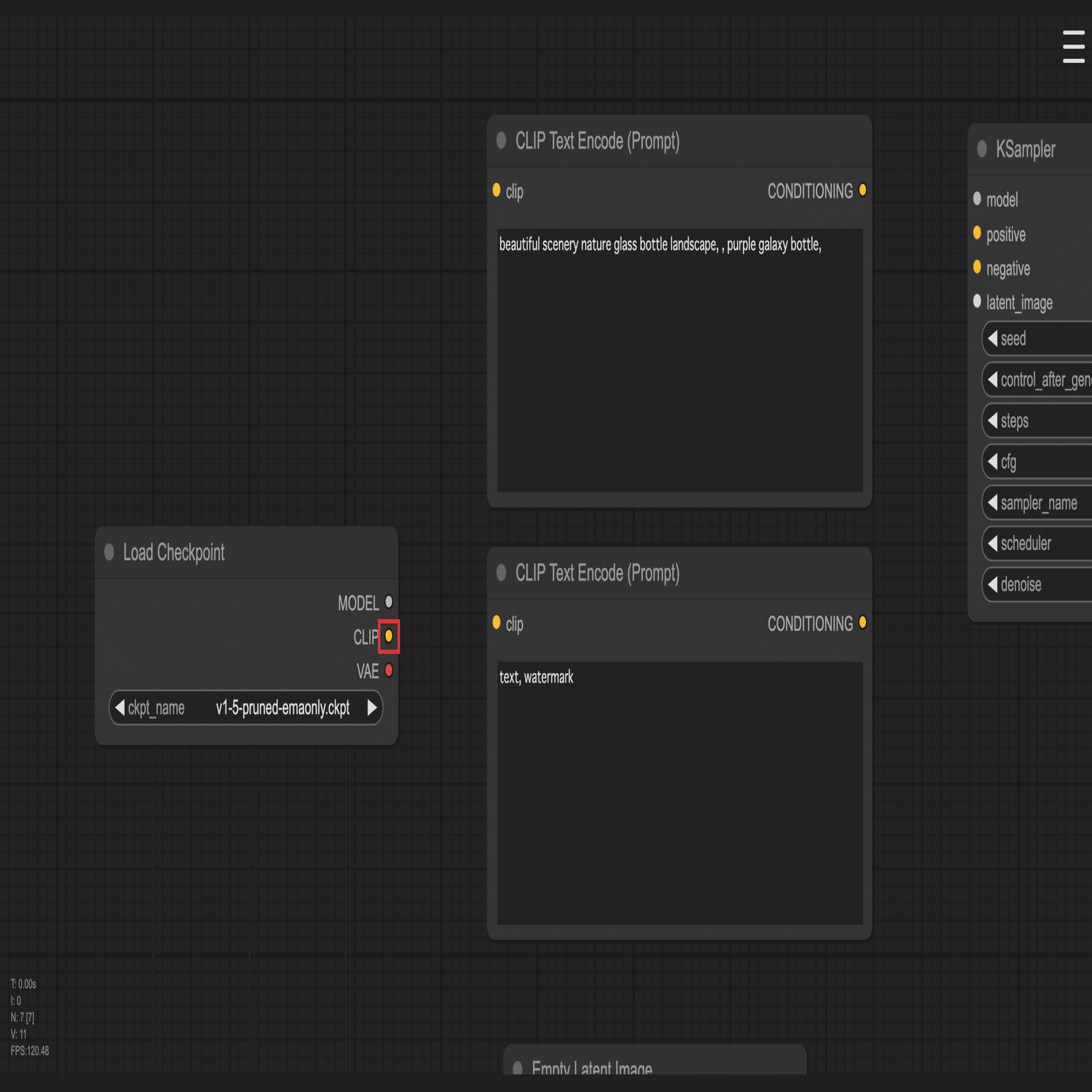Image resolution: width=1092 pixels, height=1092 pixels.
Task: Open the v1-5-pruned-emaonly.ckpt checkpoint selector
Action: point(282,708)
